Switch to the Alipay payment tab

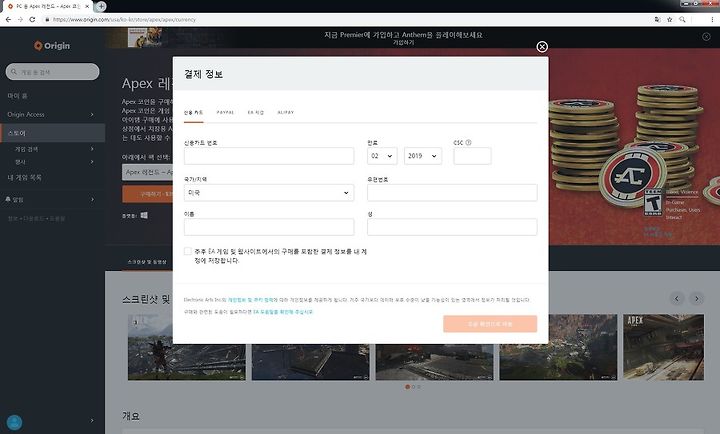[286, 113]
